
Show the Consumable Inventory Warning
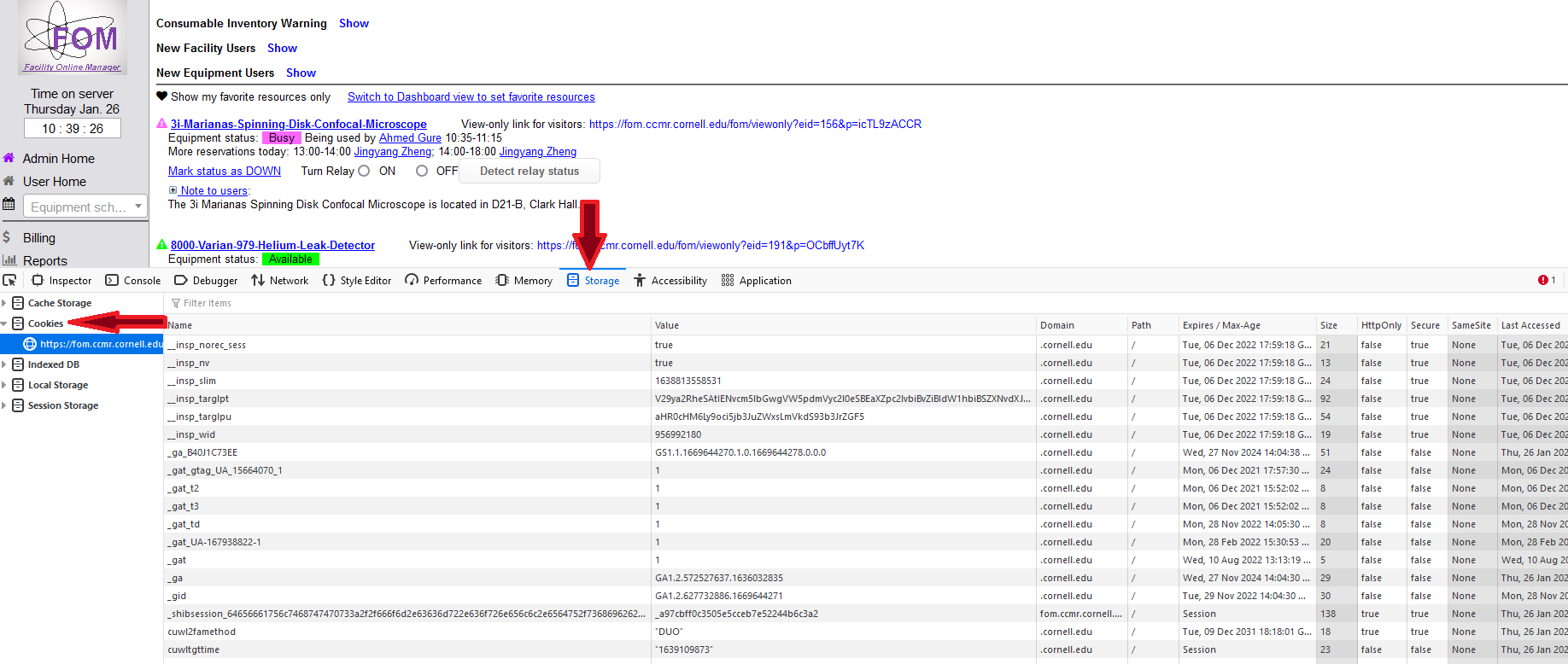[354, 23]
